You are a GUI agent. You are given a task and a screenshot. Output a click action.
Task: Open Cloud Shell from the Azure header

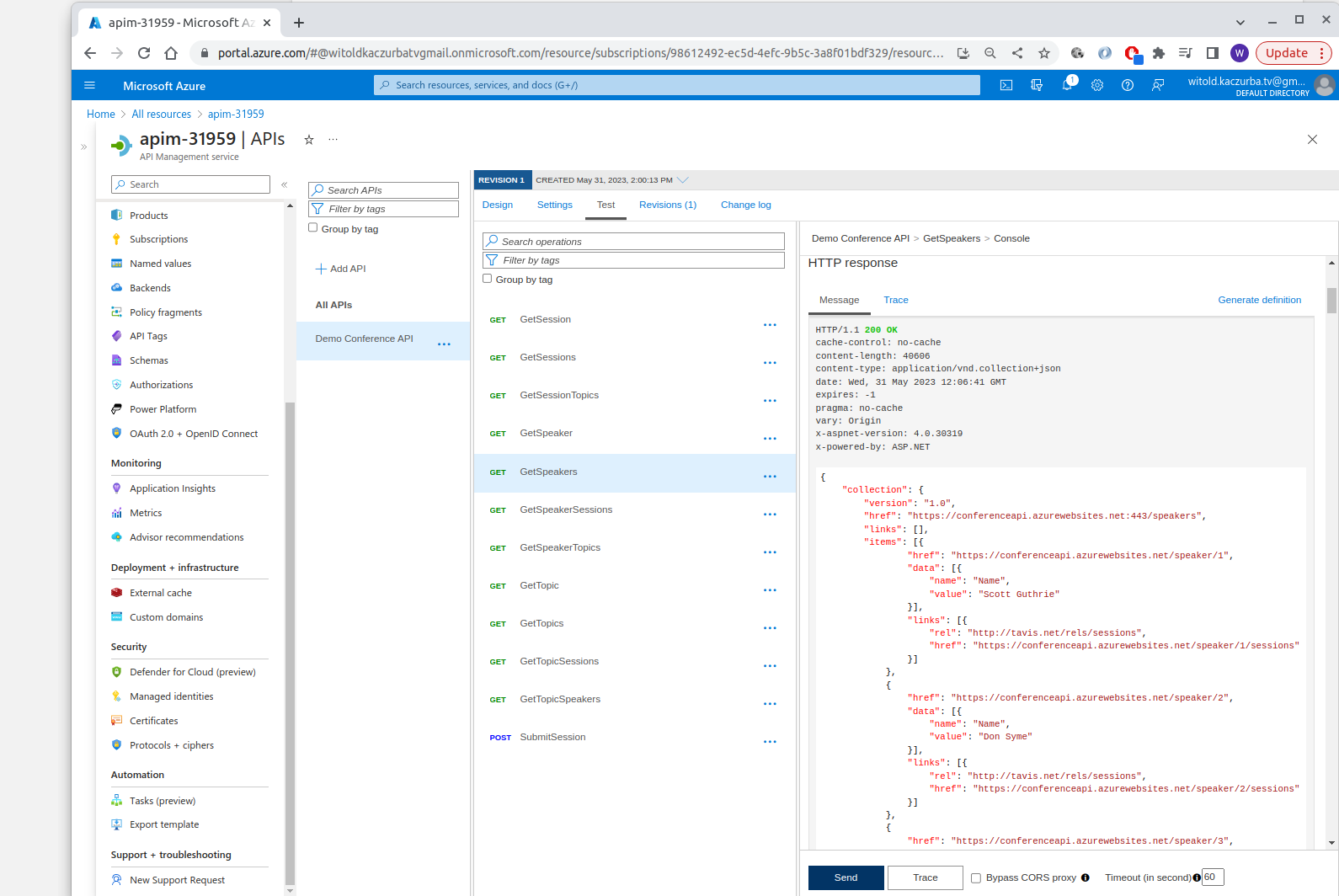(x=1006, y=85)
